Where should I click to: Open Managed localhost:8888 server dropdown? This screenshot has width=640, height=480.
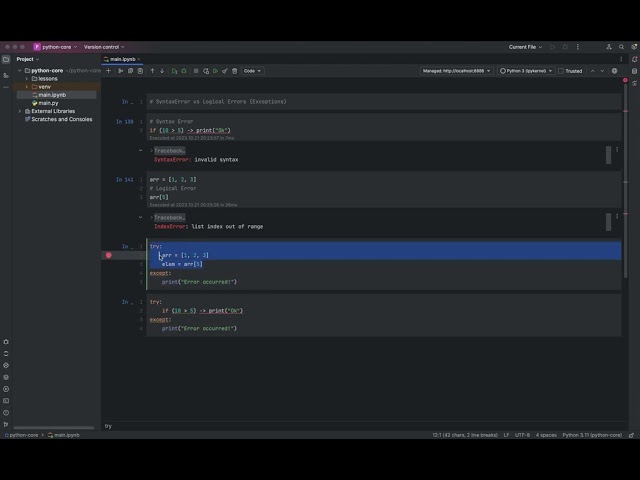456,71
